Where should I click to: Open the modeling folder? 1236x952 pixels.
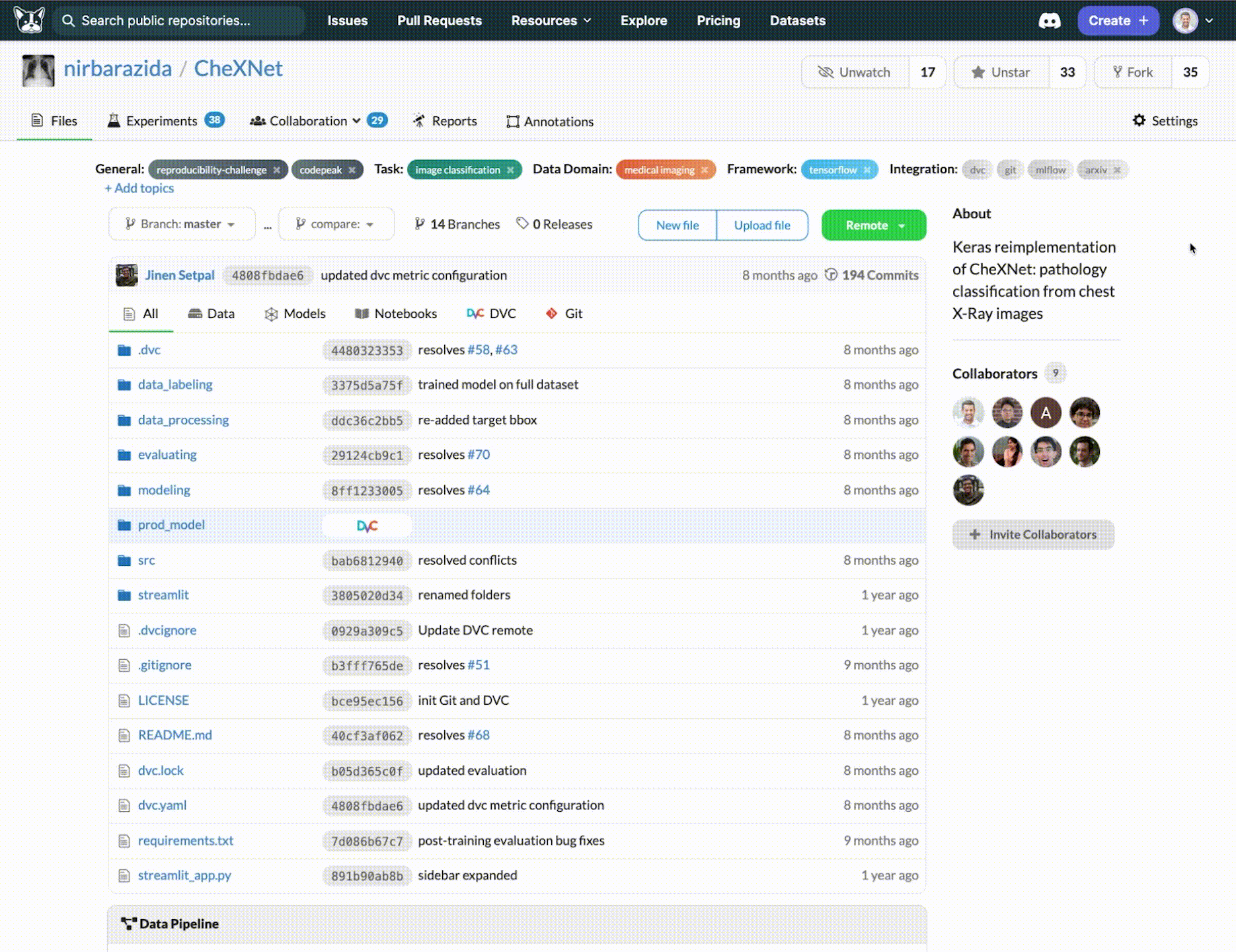[164, 490]
